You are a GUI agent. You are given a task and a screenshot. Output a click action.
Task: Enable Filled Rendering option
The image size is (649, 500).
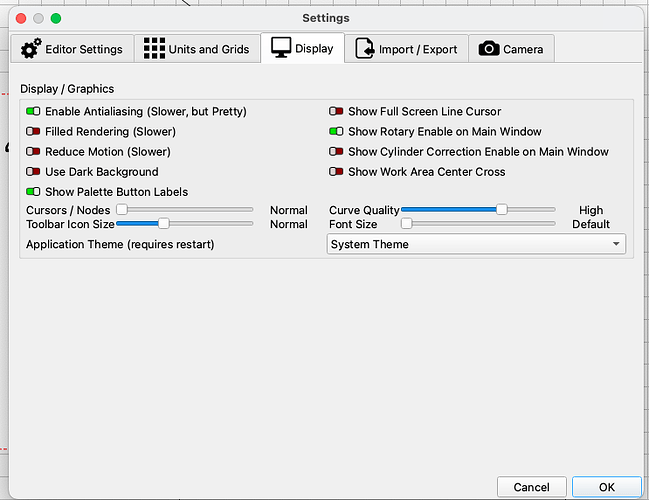tap(34, 132)
